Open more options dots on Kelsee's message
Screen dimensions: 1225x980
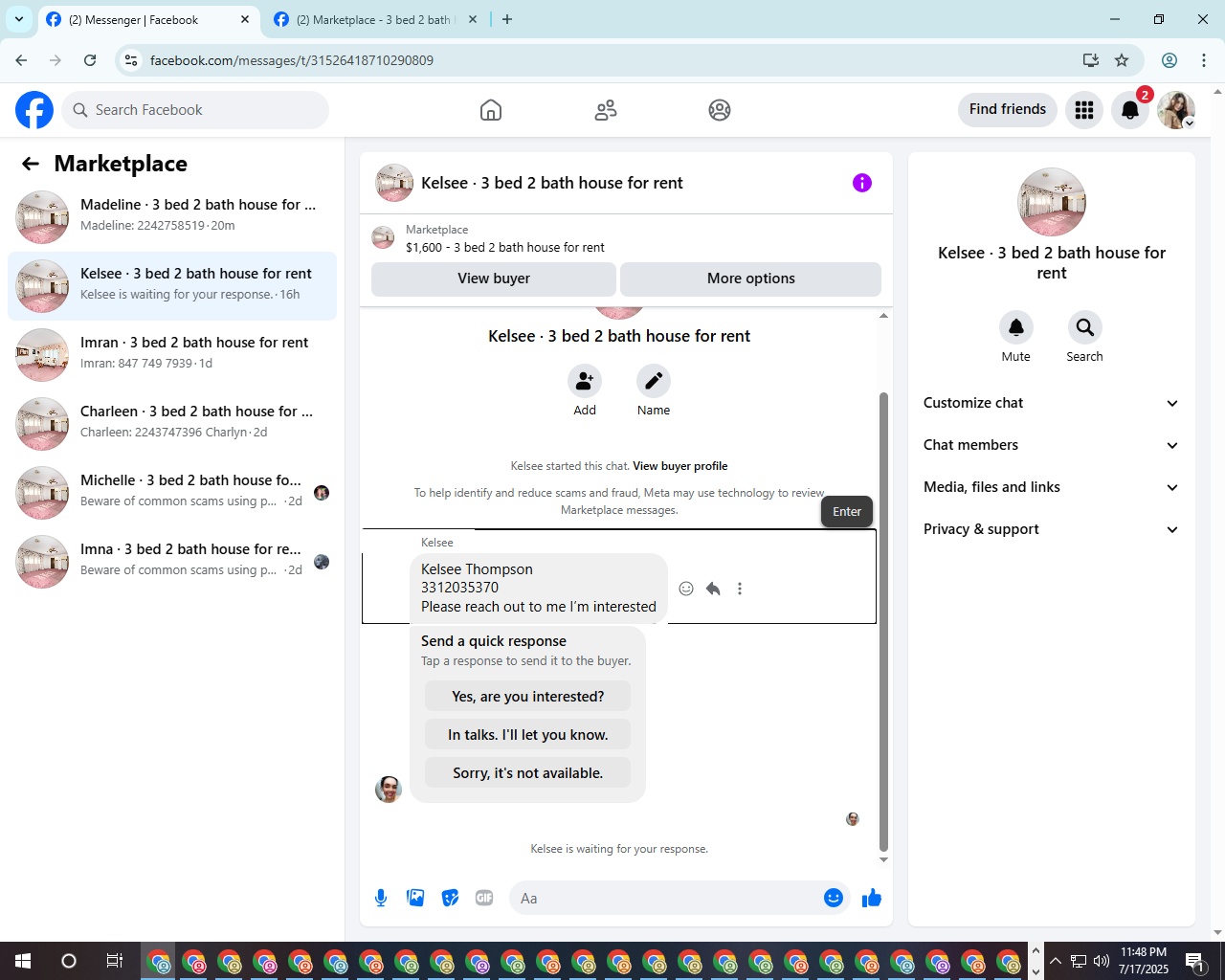(x=740, y=589)
